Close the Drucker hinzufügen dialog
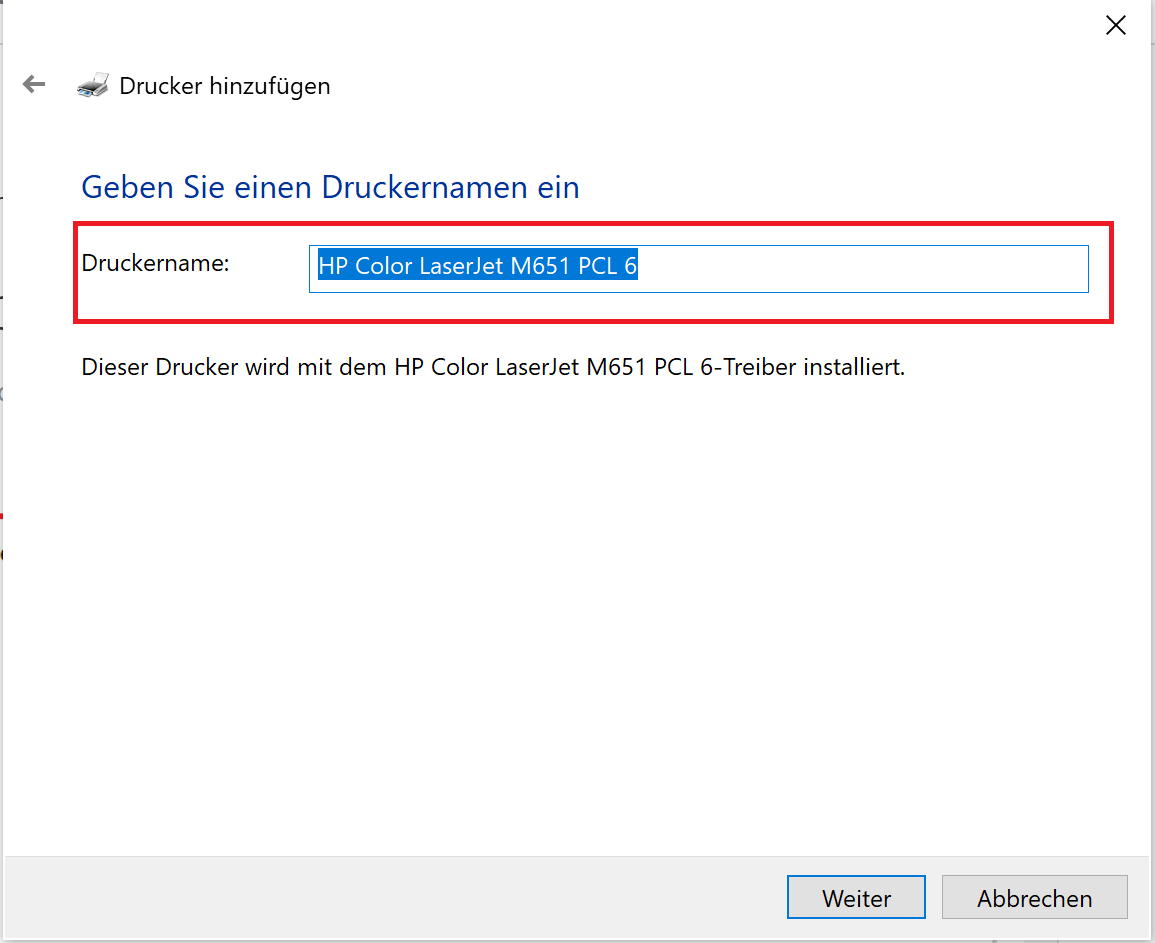 point(1115,25)
